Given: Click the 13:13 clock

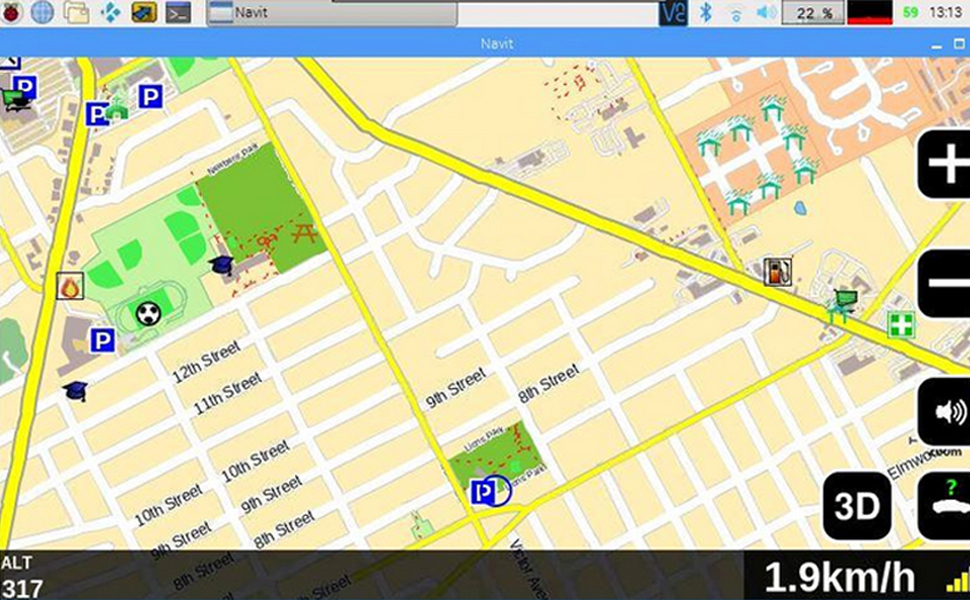Looking at the screenshot, I should pos(945,12).
